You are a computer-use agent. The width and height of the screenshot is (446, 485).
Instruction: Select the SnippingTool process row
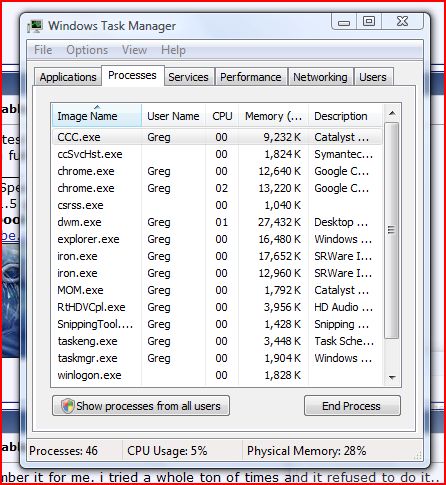click(217, 324)
